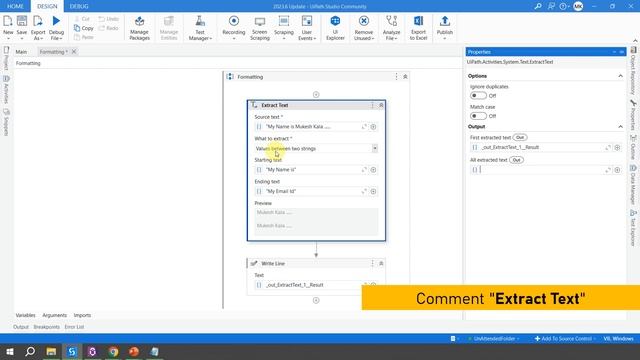Show the Error List panel

click(x=74, y=327)
